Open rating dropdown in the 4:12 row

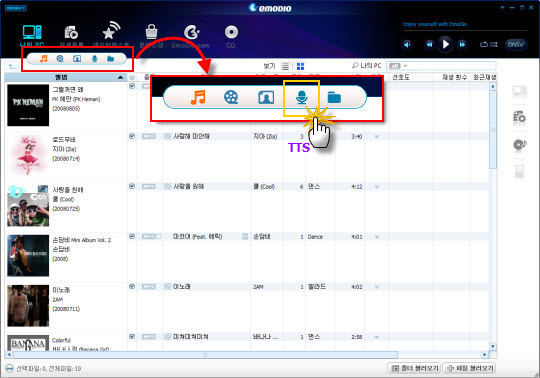(376, 187)
